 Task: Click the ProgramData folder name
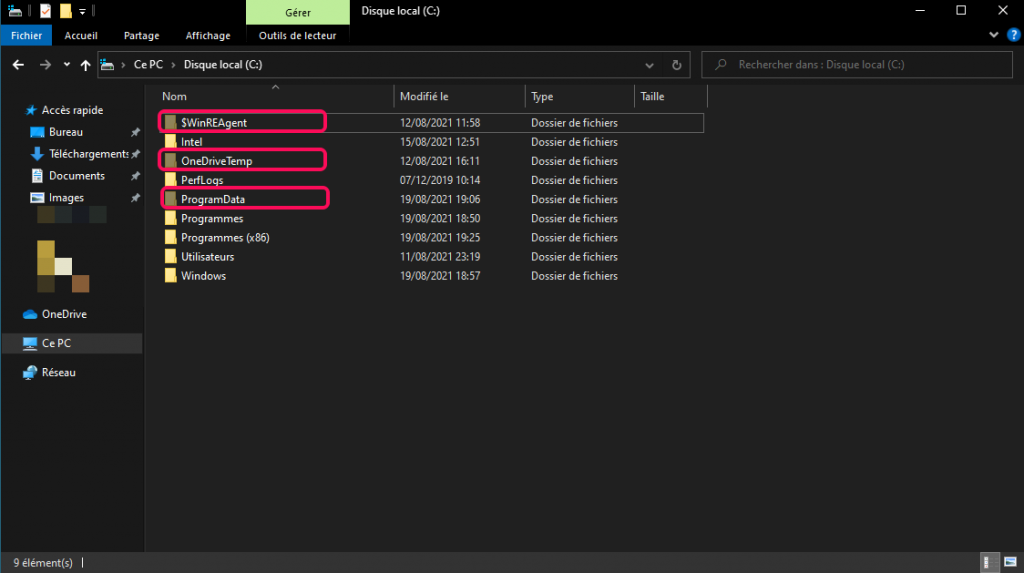213,199
